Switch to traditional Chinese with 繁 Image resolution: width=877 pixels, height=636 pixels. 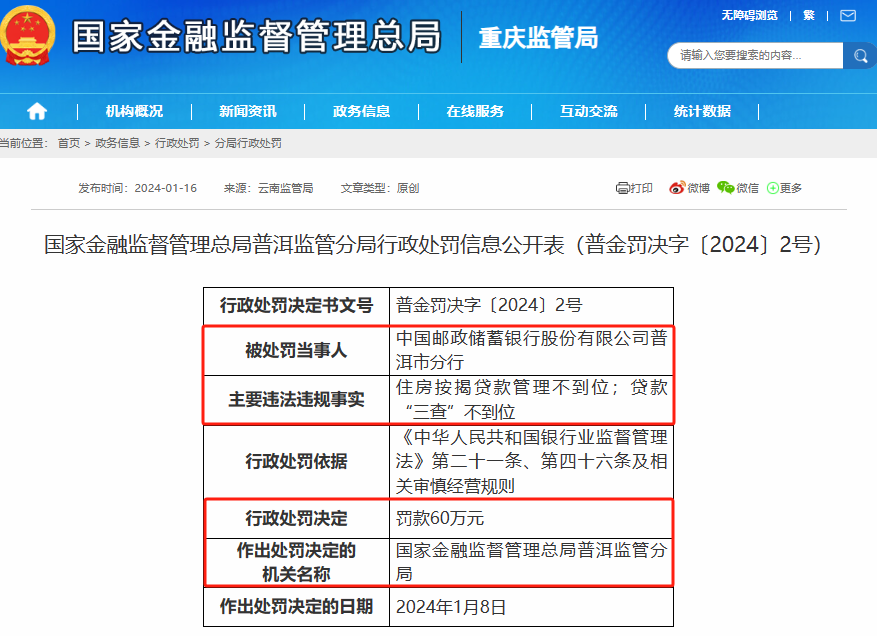click(x=809, y=15)
